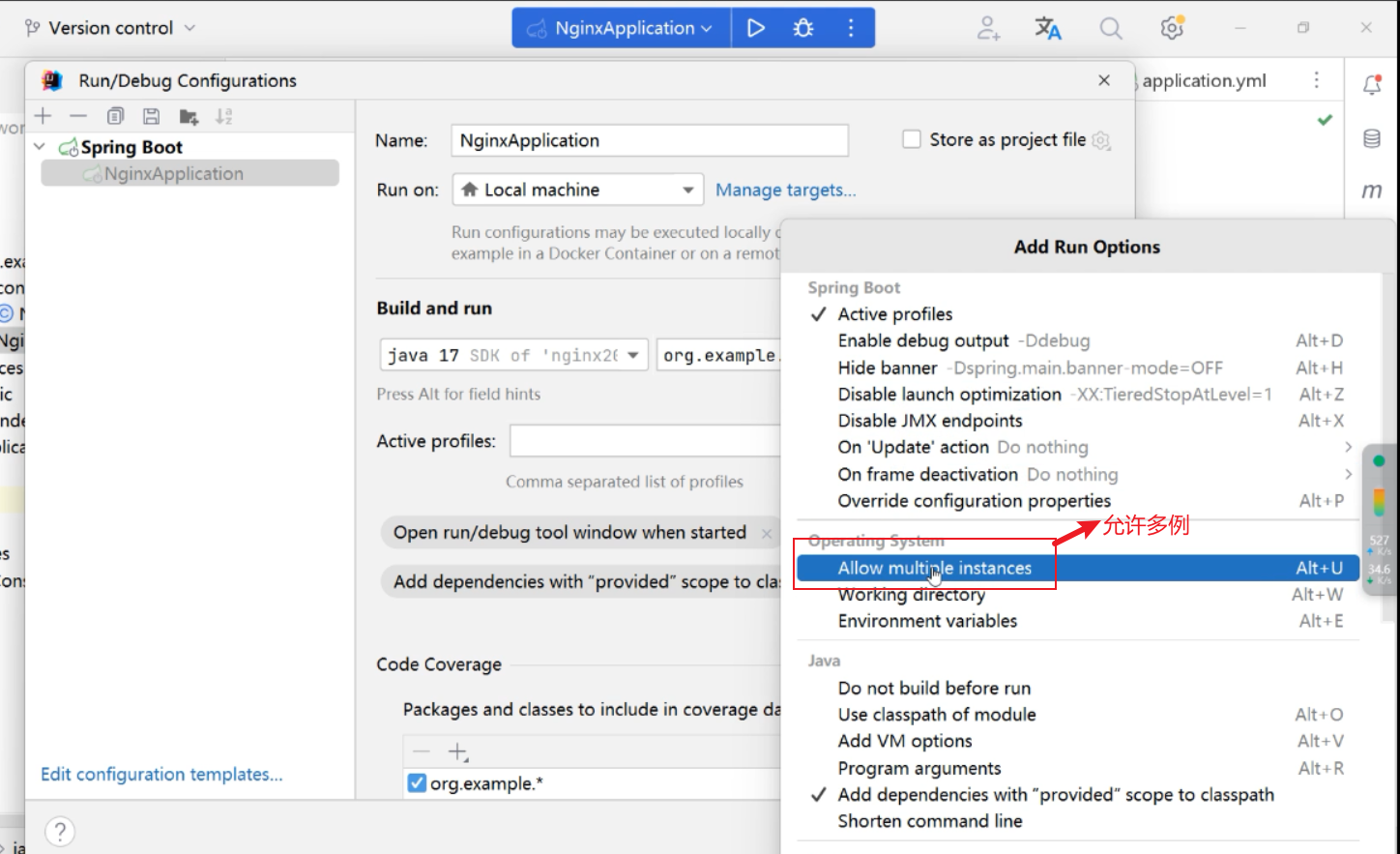Click Add dependencies with provided scope chip
The width and height of the screenshot is (1400, 854).
581,581
